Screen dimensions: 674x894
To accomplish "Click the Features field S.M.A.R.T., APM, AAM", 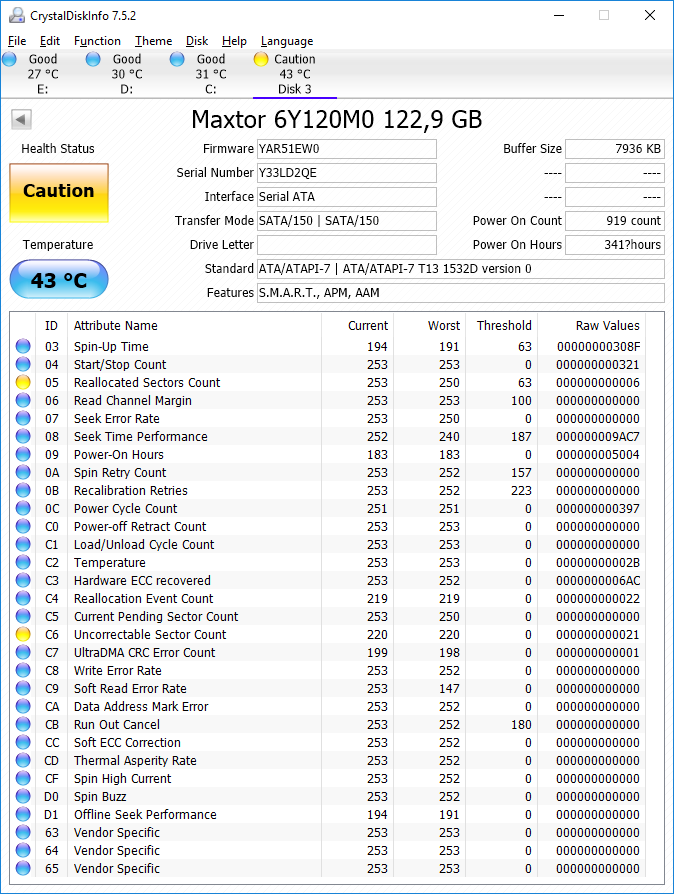I will tap(461, 292).
